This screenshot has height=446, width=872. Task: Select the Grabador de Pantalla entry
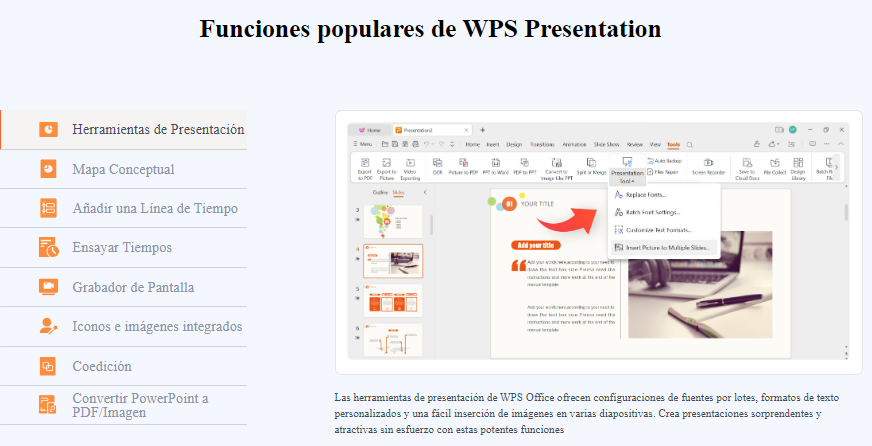tap(123, 287)
